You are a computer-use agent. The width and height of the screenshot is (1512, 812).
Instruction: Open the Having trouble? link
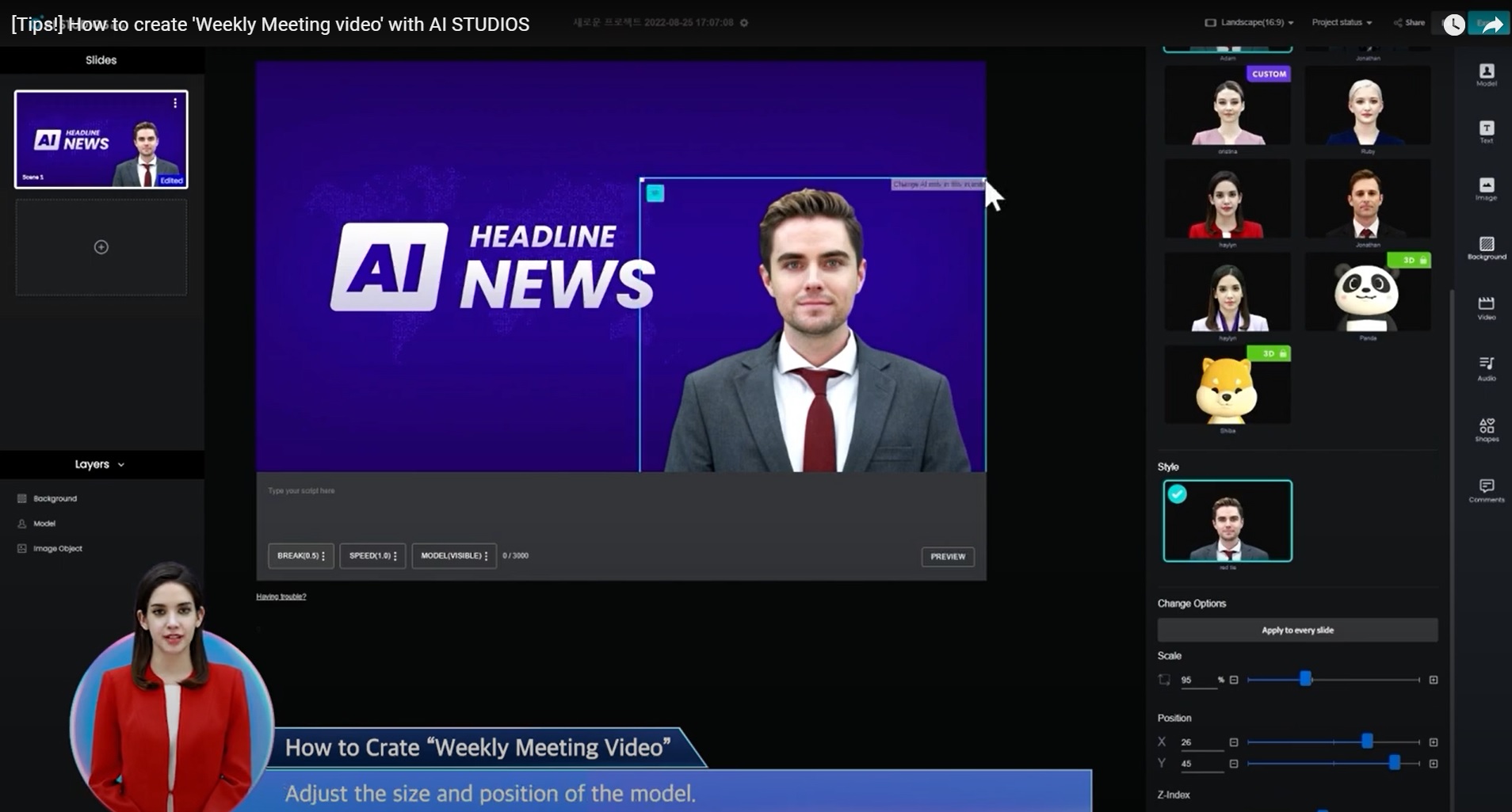281,597
